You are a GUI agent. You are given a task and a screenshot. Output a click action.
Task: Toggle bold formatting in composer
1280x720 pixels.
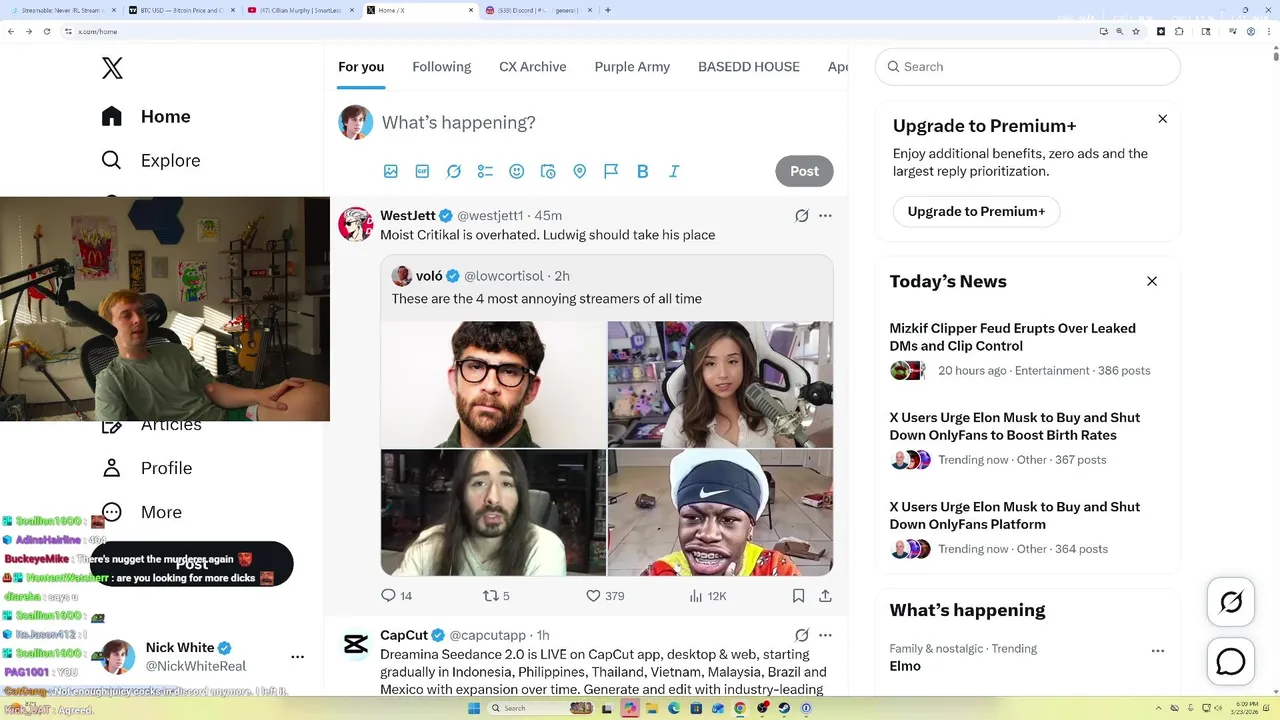click(643, 171)
